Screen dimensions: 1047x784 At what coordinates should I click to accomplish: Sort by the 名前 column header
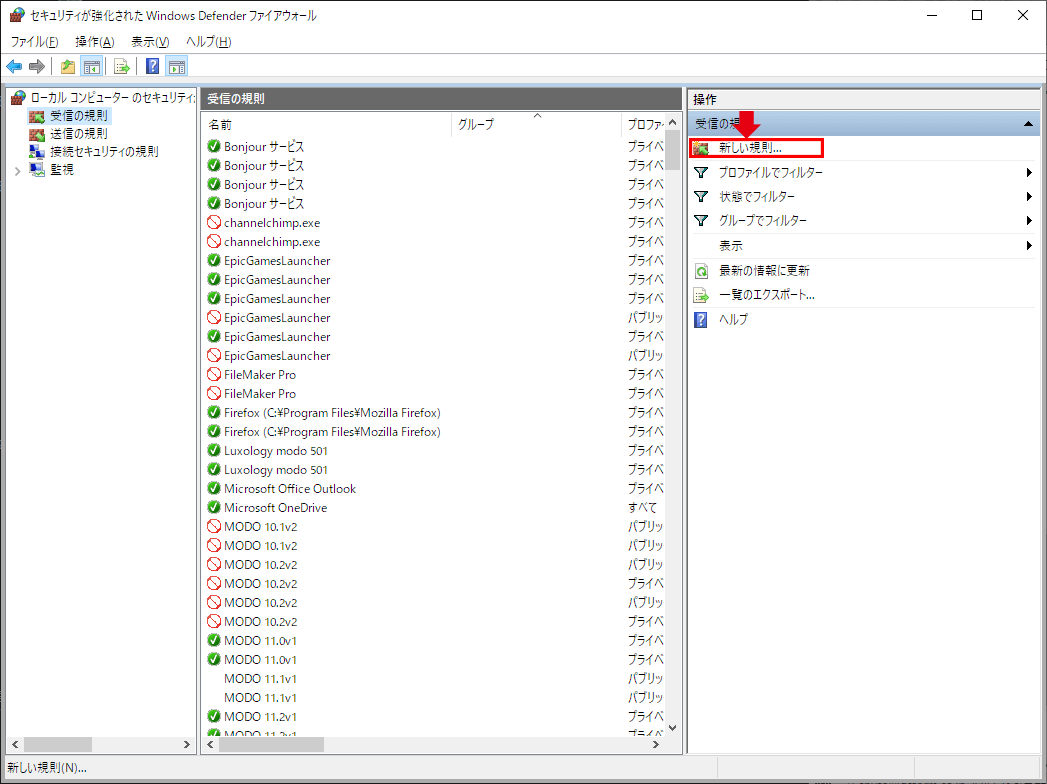pyautogui.click(x=327, y=124)
